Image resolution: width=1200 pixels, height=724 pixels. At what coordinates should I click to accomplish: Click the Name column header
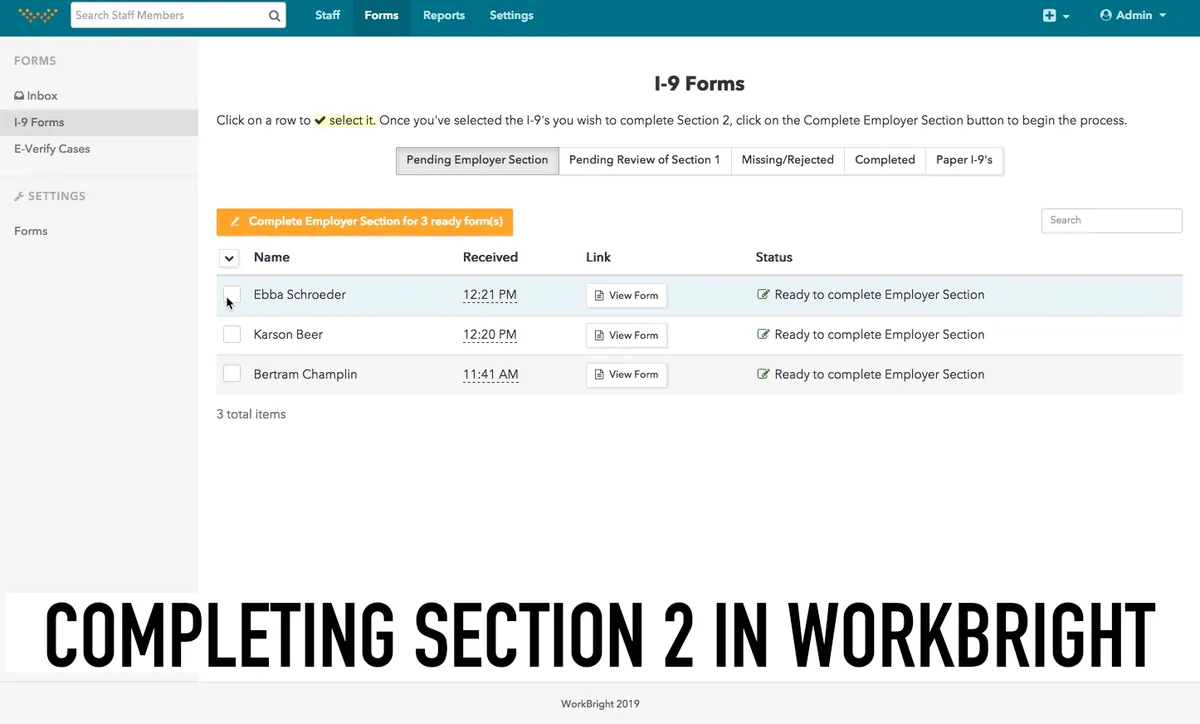click(x=272, y=257)
